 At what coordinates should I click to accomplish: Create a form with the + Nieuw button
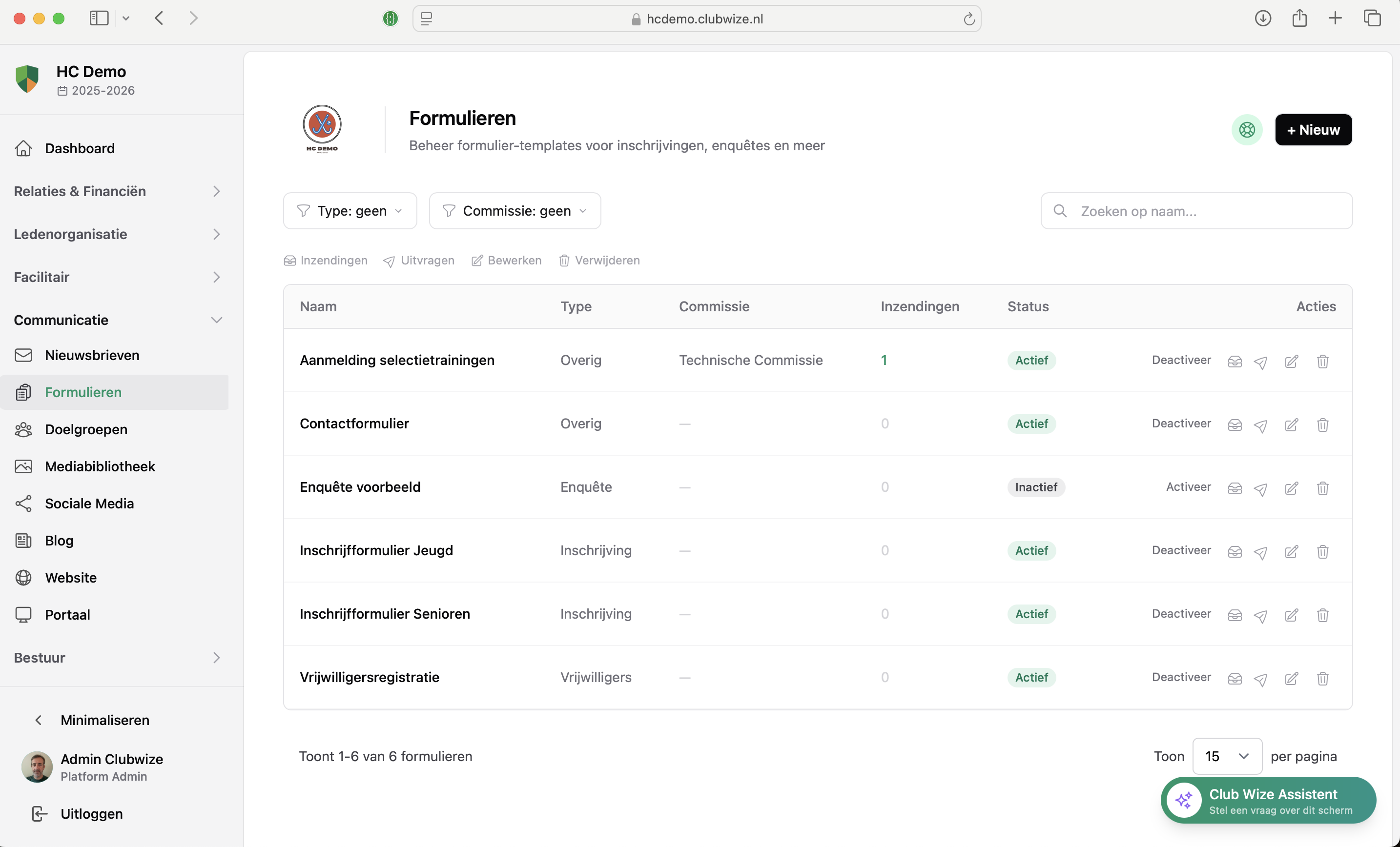point(1313,129)
